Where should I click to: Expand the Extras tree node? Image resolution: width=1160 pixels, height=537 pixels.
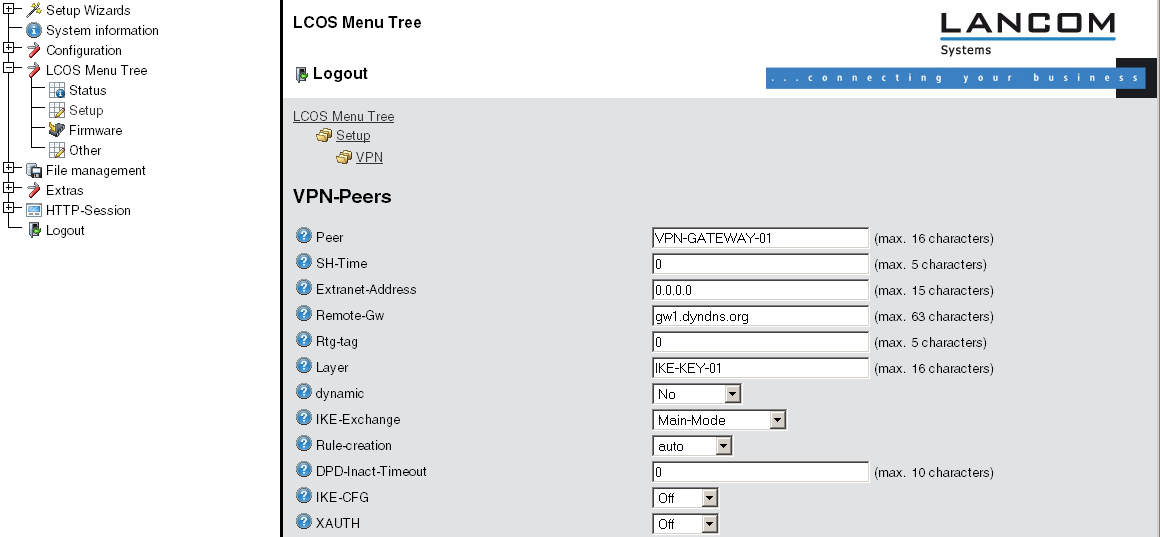[8, 188]
